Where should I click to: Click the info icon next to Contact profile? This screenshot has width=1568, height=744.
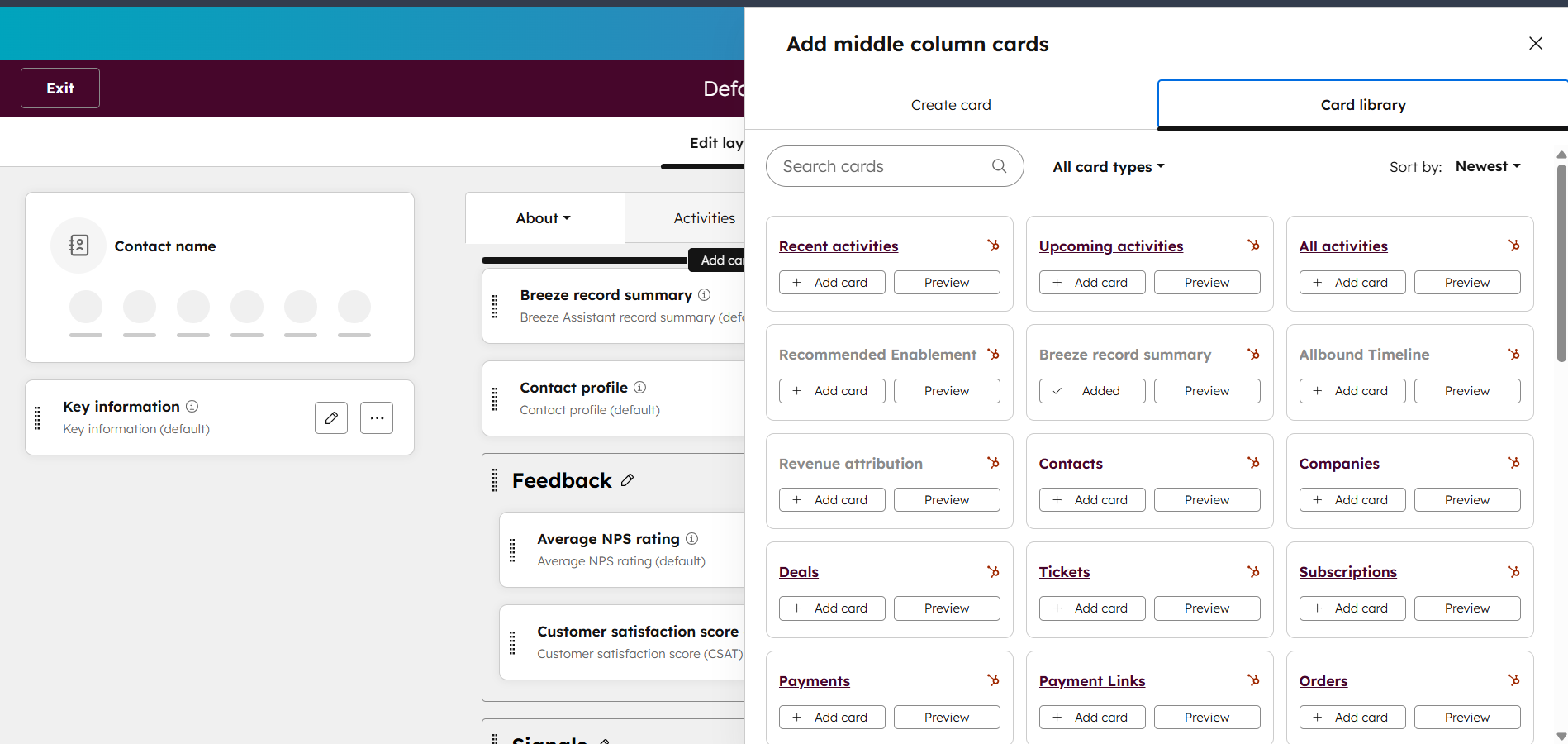[x=640, y=387]
